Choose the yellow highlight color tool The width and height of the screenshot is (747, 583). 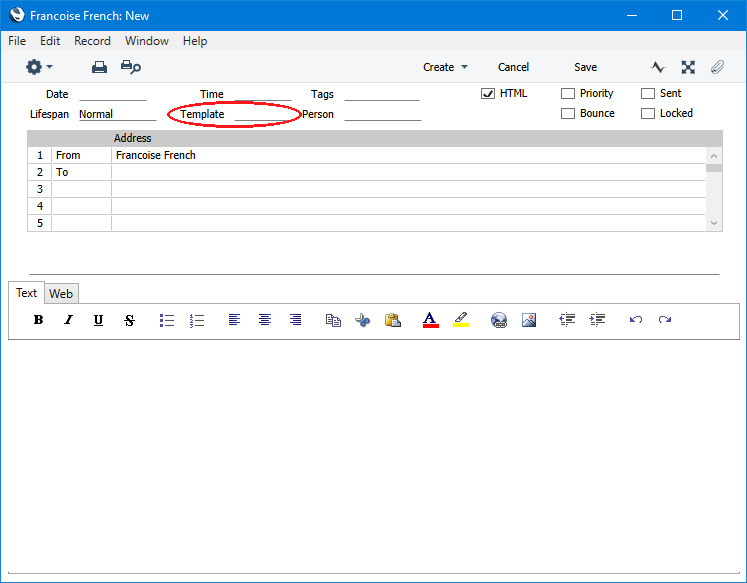461,320
